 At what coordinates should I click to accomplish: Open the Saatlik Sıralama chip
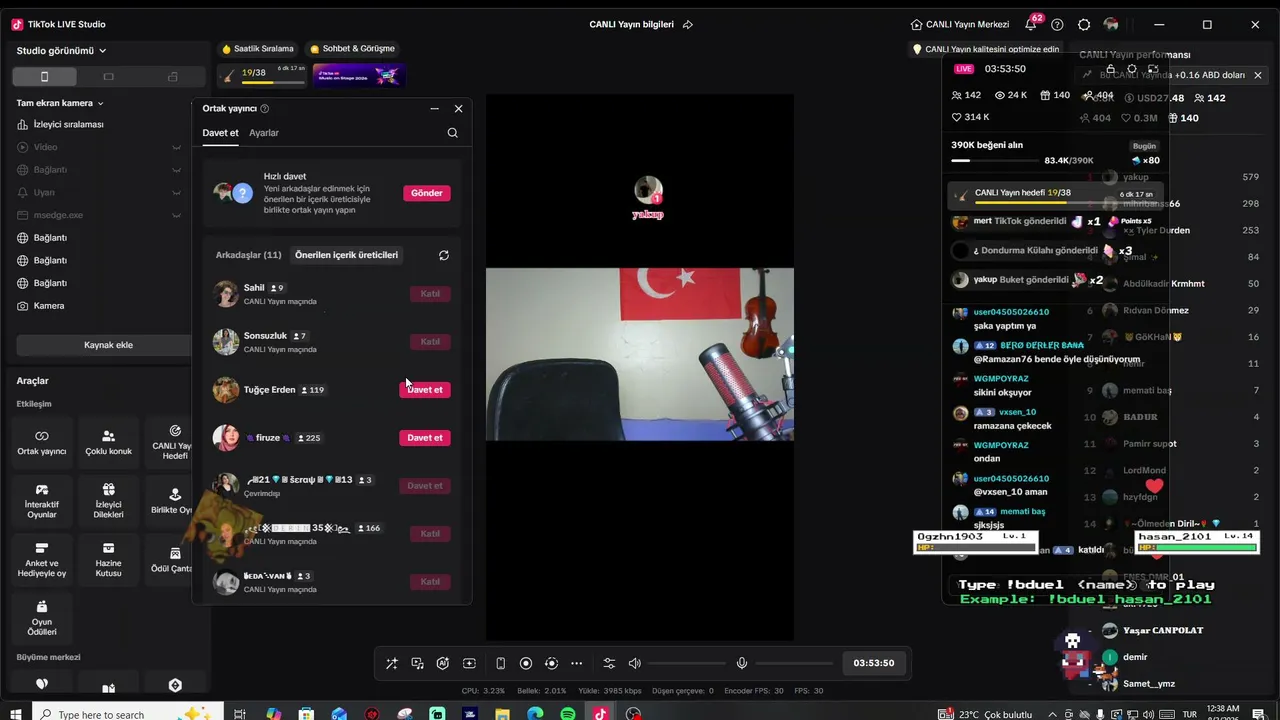tap(258, 49)
